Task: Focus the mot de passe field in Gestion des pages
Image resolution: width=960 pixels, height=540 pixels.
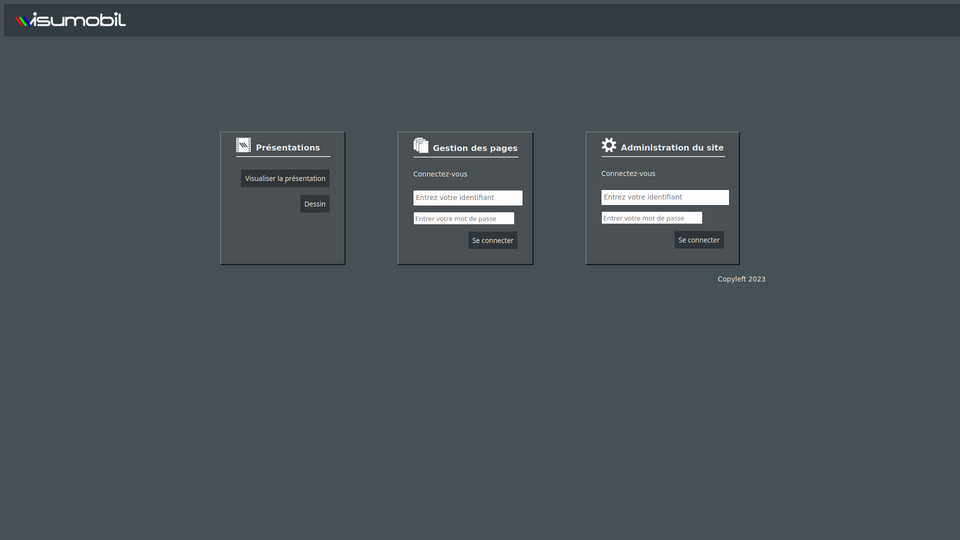Action: click(463, 218)
